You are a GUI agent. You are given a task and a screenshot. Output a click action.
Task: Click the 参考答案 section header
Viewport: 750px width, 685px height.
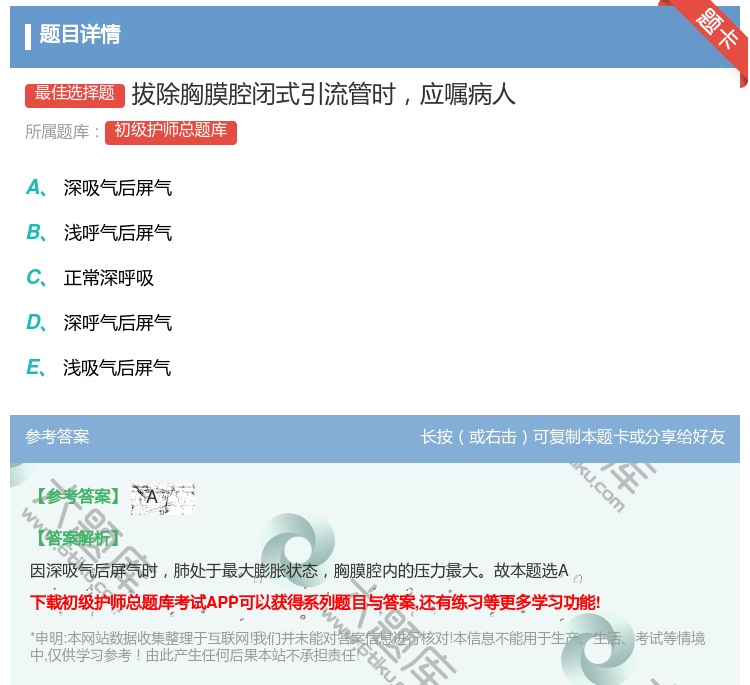57,437
